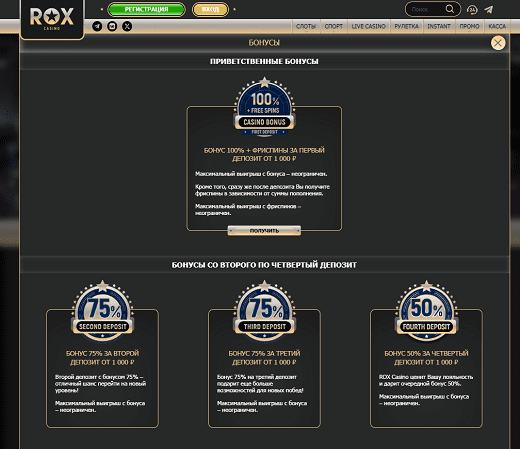Click text Второй депозит с бонусом 75%
The image size is (520, 449).
pos(100,383)
